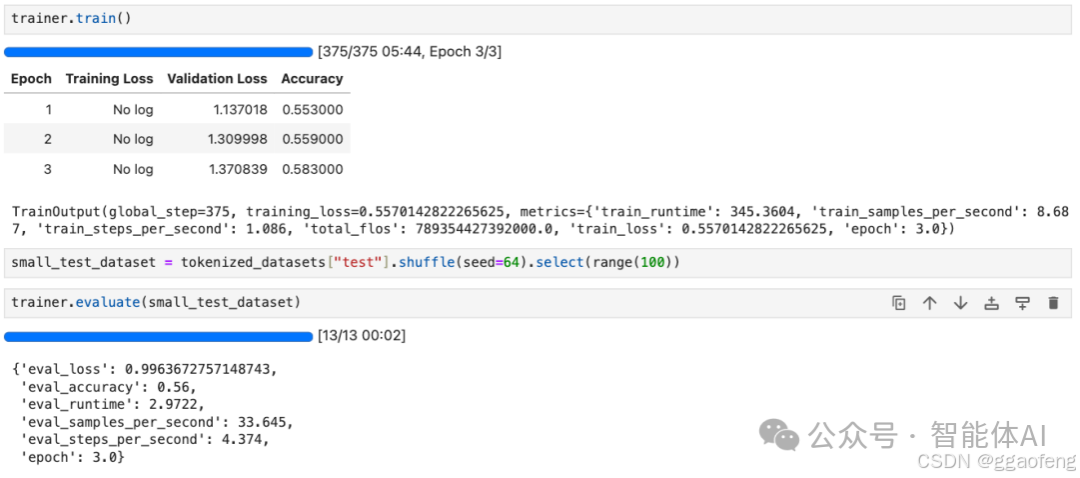This screenshot has height=478, width=1080.
Task: Click the 'eval_samples_per_second': 33.645 line
Action: 157,422
